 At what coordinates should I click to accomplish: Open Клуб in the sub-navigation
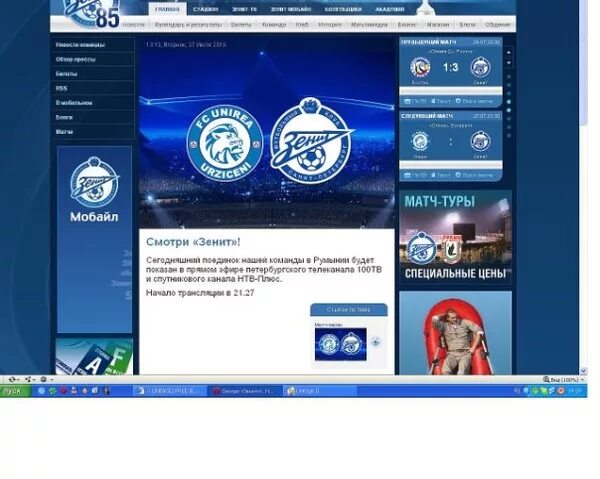coord(302,24)
